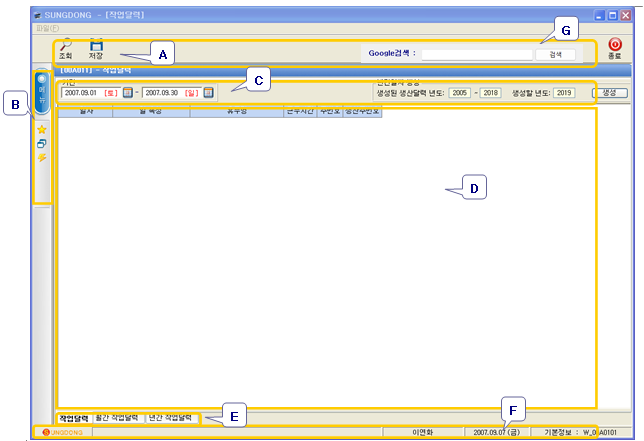
Task: Click the red 종료 (exit) power icon
Action: (614, 46)
